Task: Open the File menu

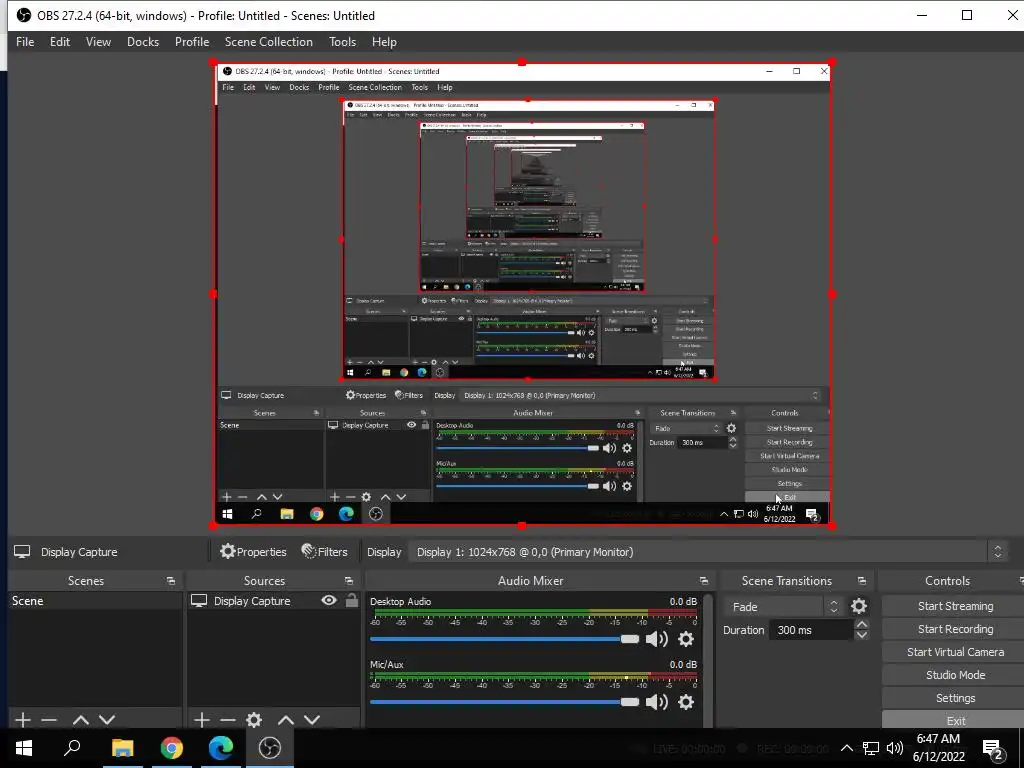Action: pos(25,42)
